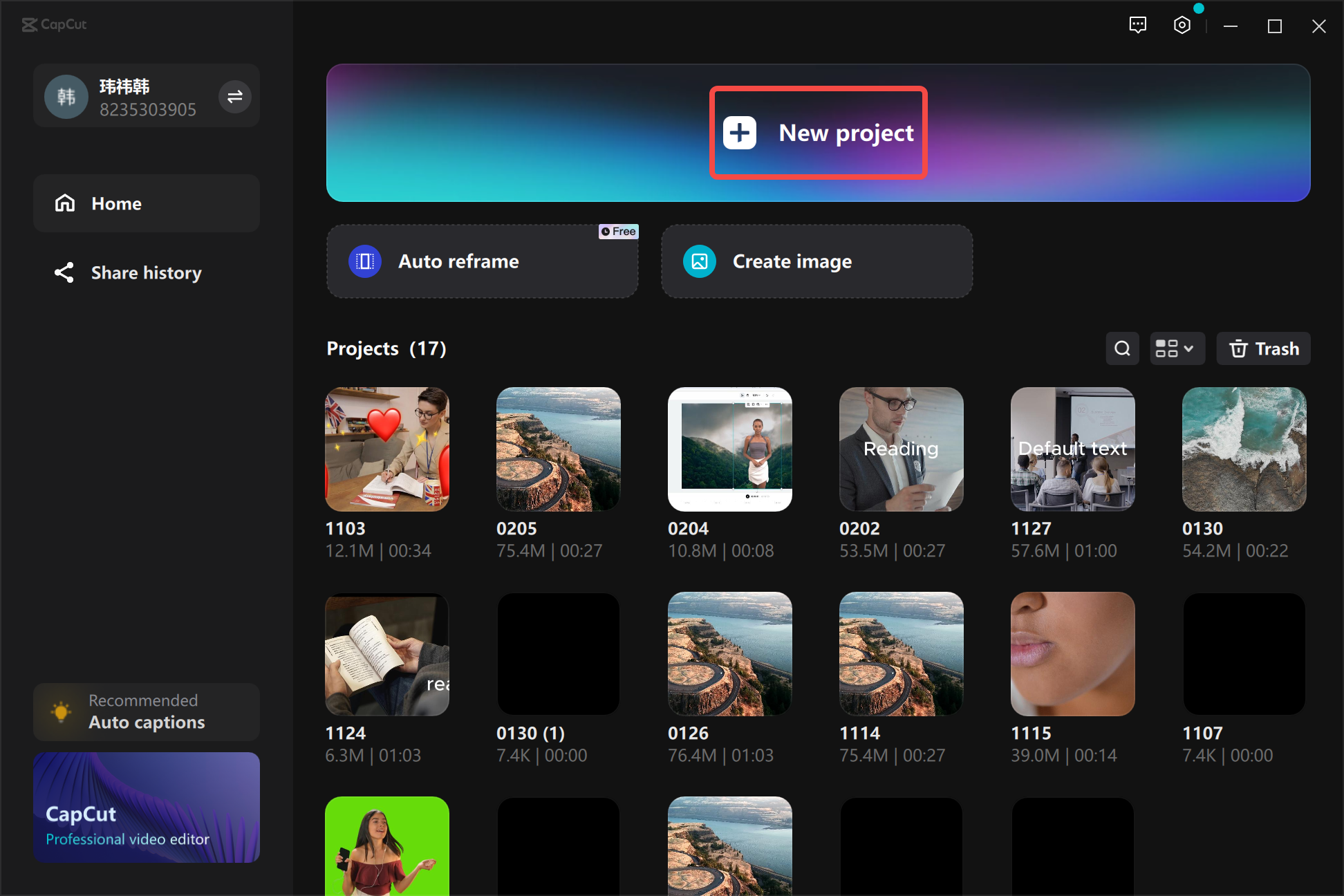This screenshot has height=896, width=1344.
Task: Open search to find a project
Action: (x=1122, y=348)
